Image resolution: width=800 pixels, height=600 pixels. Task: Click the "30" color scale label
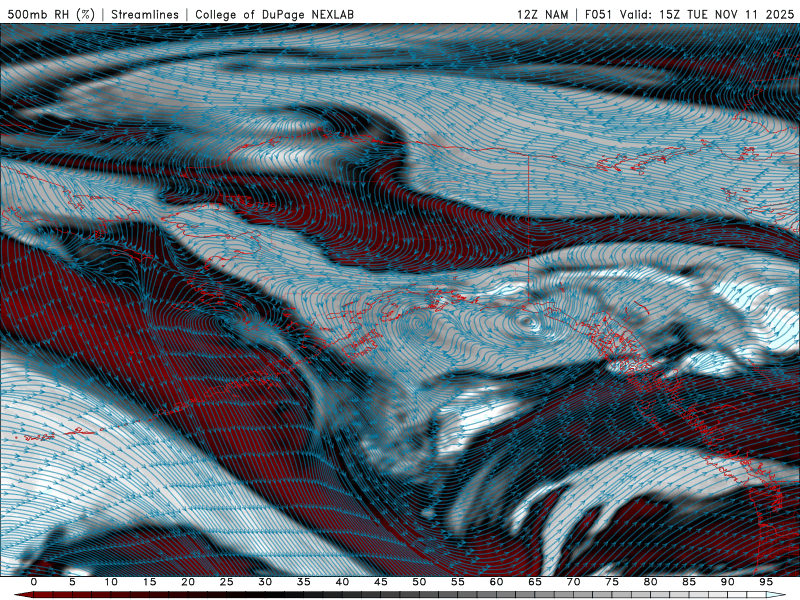pos(265,582)
